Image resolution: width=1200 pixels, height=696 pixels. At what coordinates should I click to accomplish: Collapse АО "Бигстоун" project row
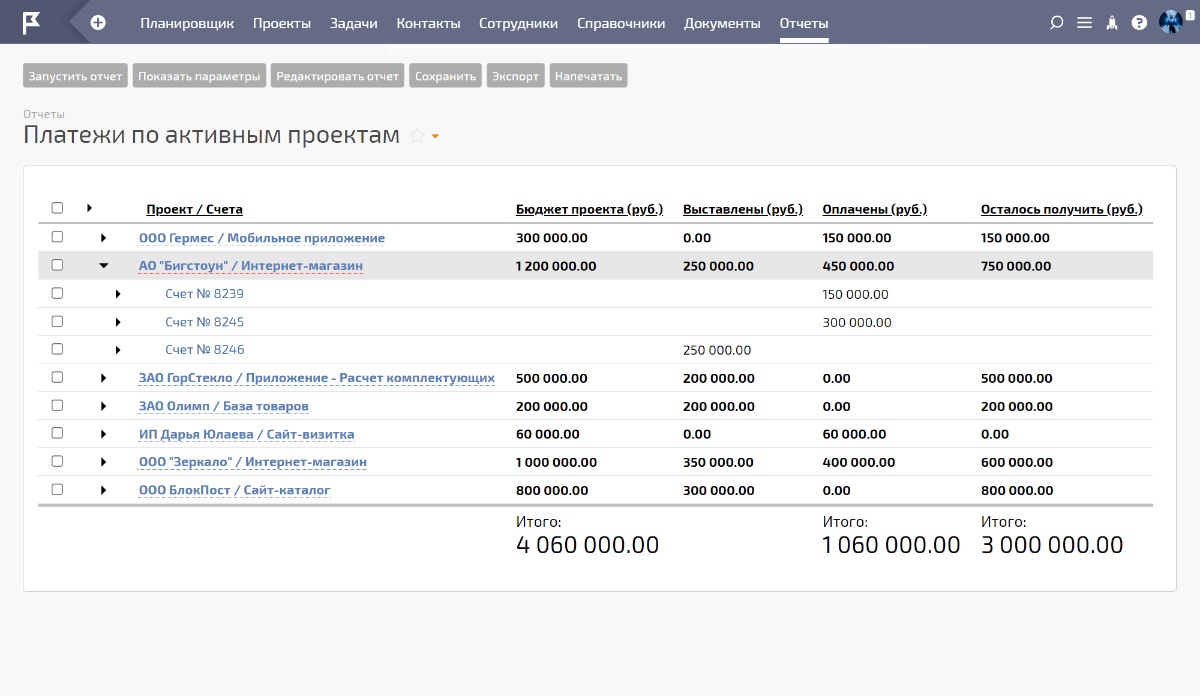coord(103,266)
